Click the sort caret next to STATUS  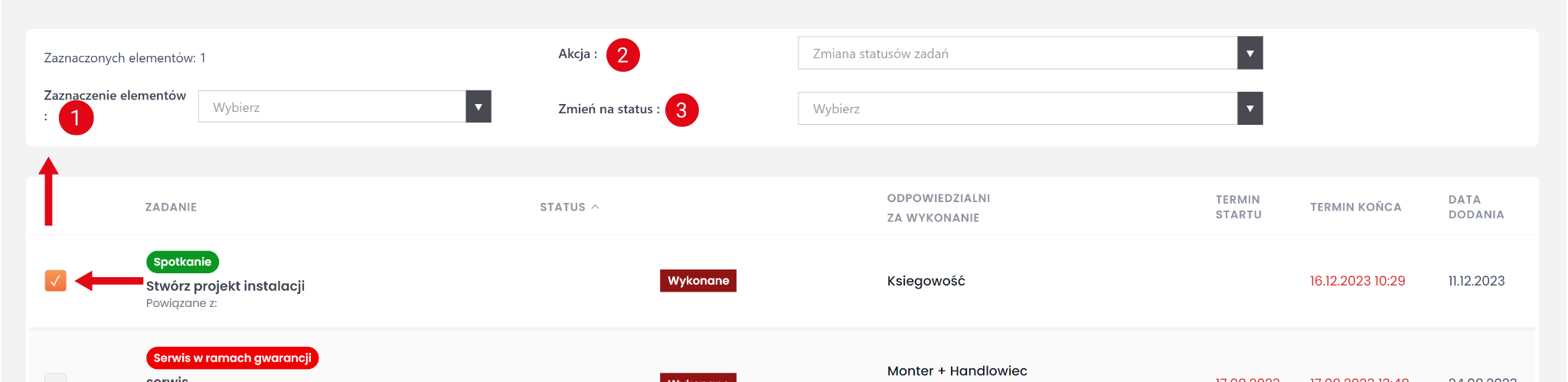[x=596, y=207]
